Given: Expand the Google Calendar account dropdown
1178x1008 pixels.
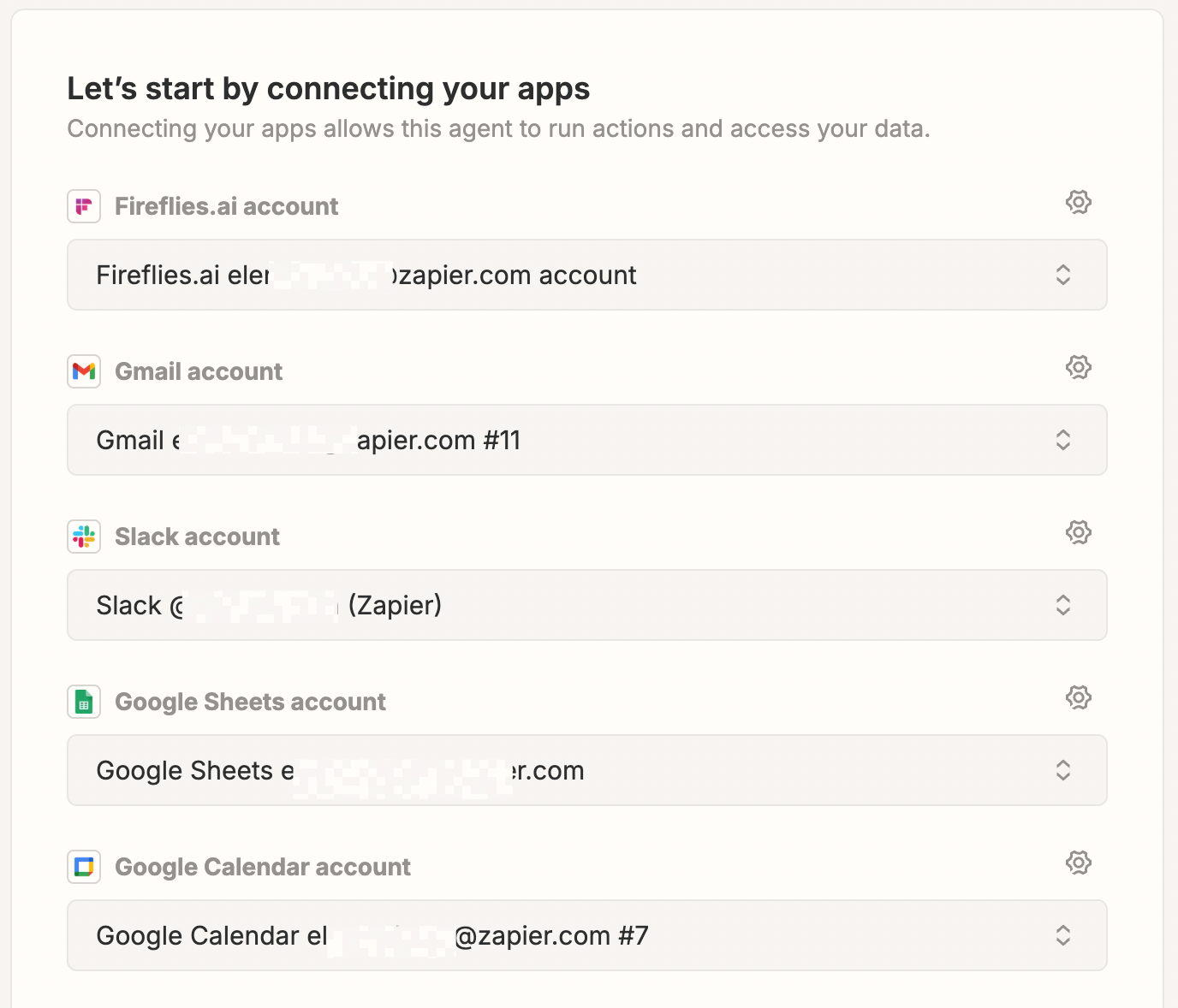Looking at the screenshot, I should pyautogui.click(x=586, y=935).
